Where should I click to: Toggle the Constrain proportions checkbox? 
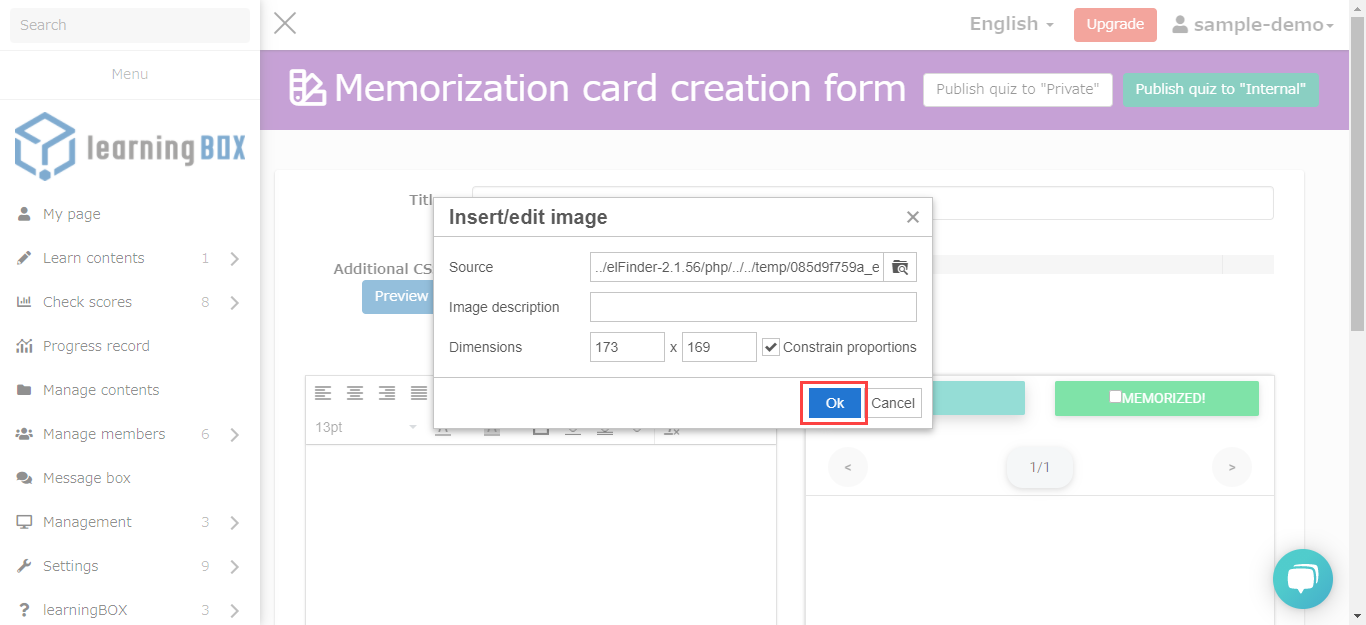pos(771,347)
